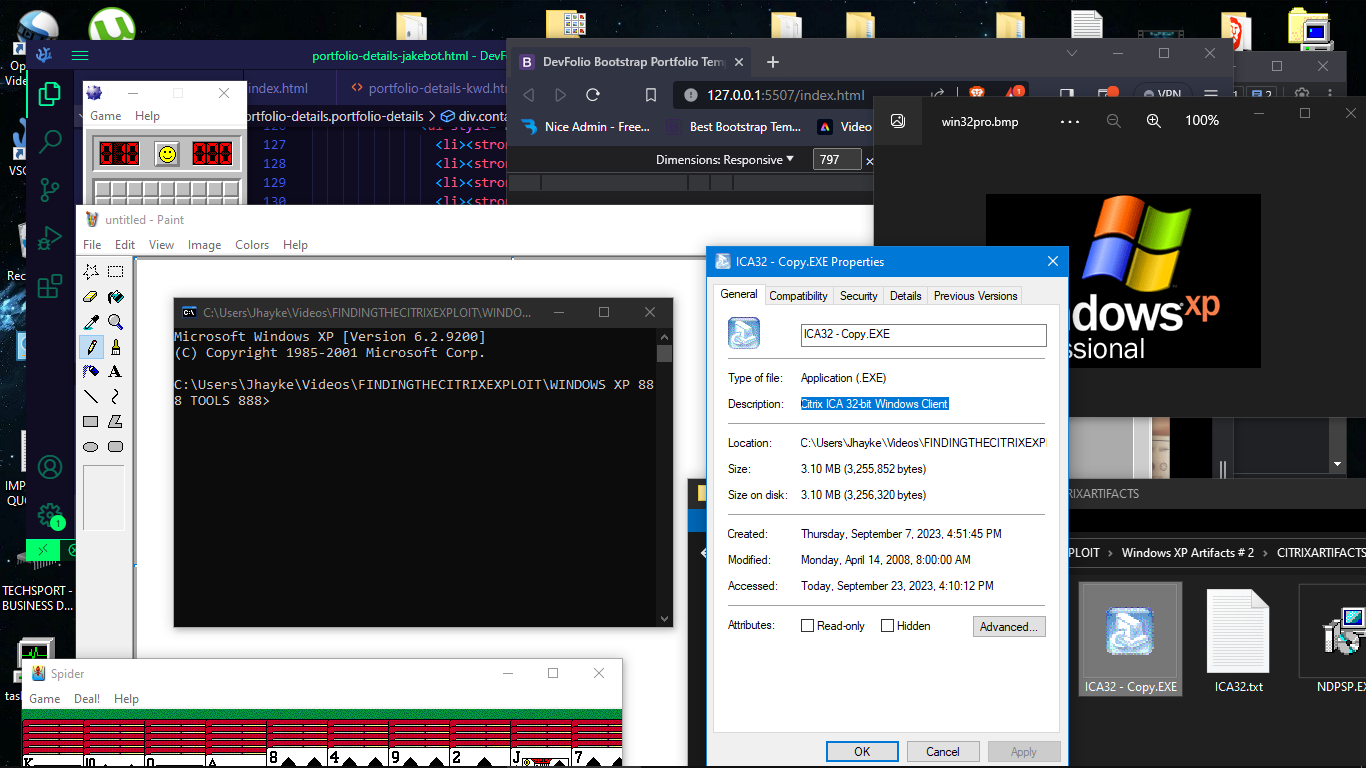Open the VS Code hamburger menu
1366x768 pixels.
(x=80, y=56)
